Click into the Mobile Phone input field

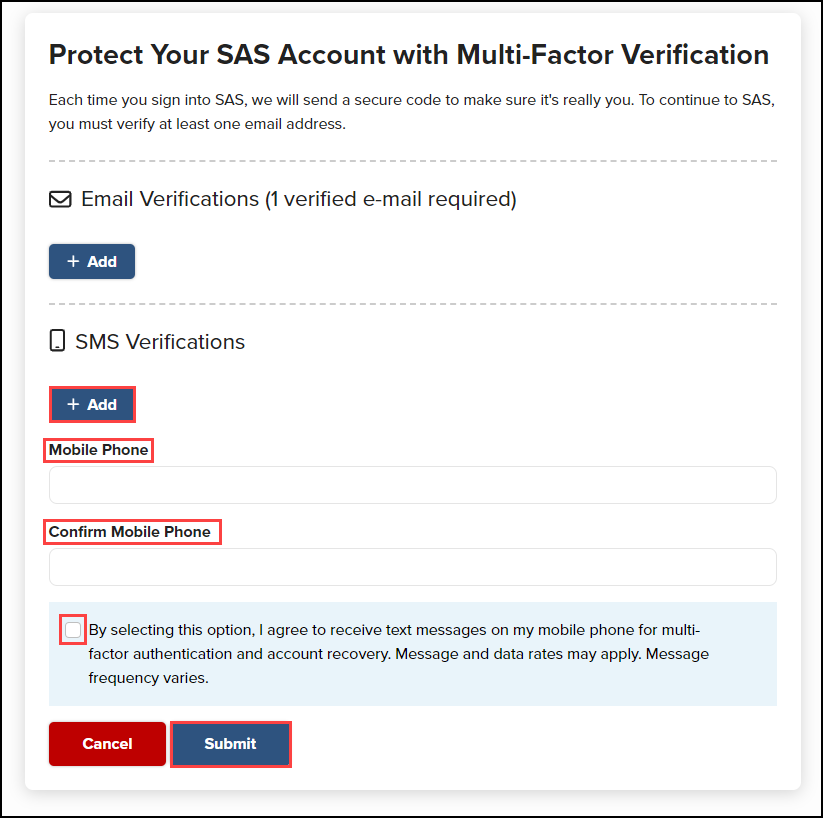[x=410, y=484]
